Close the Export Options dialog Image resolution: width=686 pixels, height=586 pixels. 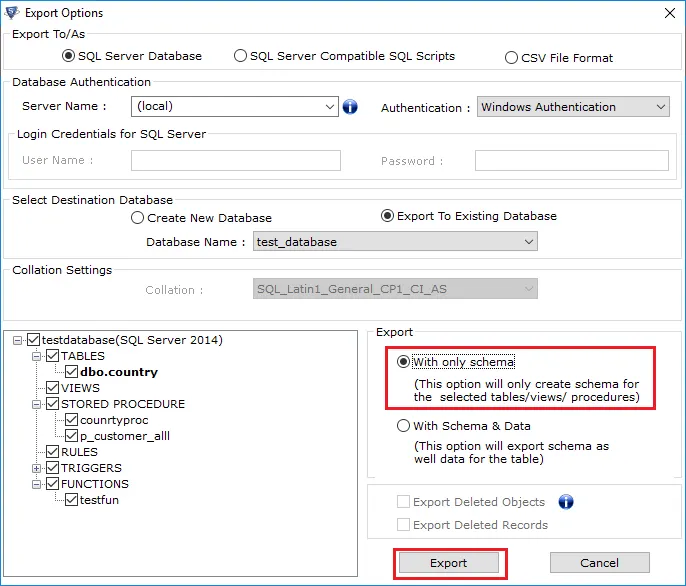pos(669,13)
